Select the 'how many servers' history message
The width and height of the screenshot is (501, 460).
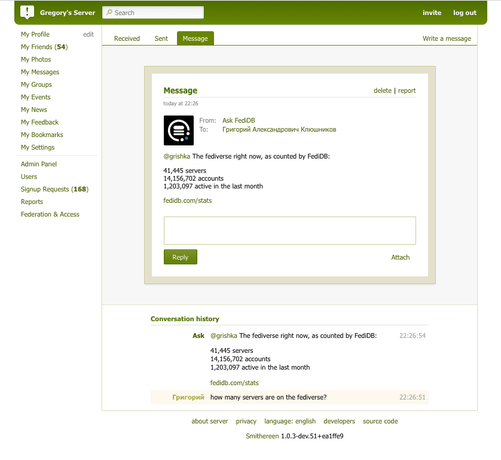coord(290,397)
